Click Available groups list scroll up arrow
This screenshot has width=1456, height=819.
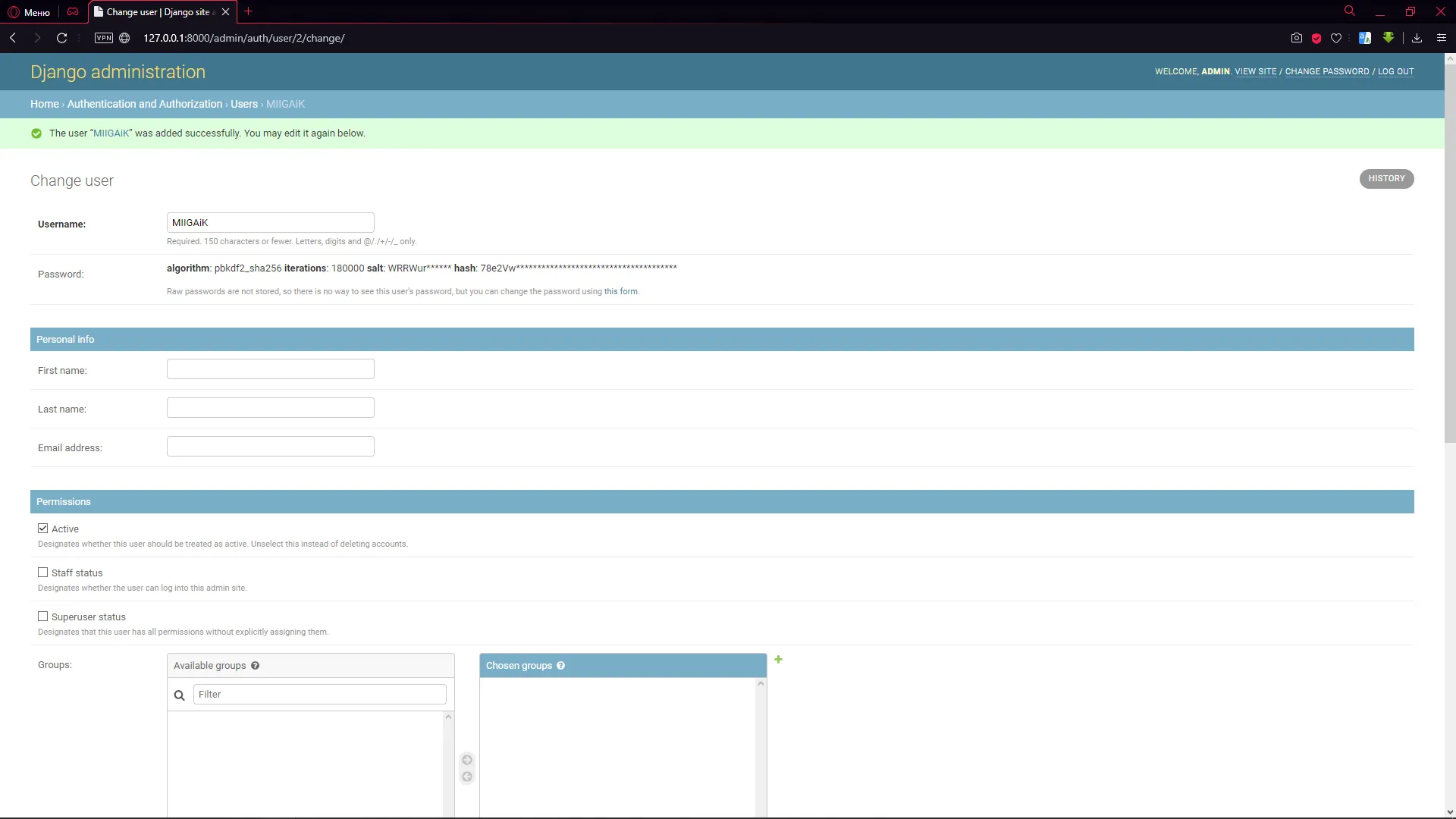(x=448, y=717)
